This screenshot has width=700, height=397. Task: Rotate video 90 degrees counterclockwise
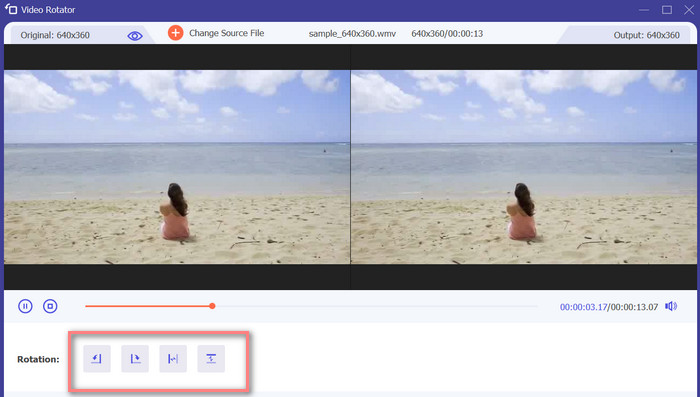tap(97, 359)
